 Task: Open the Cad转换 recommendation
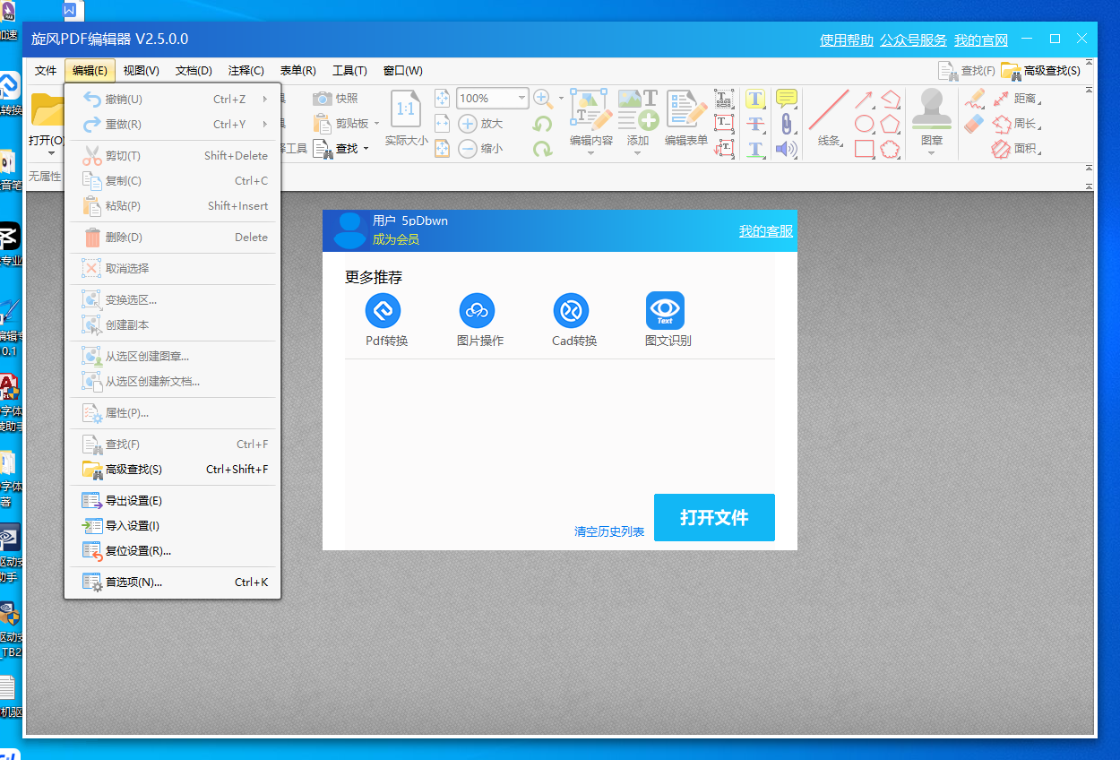point(573,320)
